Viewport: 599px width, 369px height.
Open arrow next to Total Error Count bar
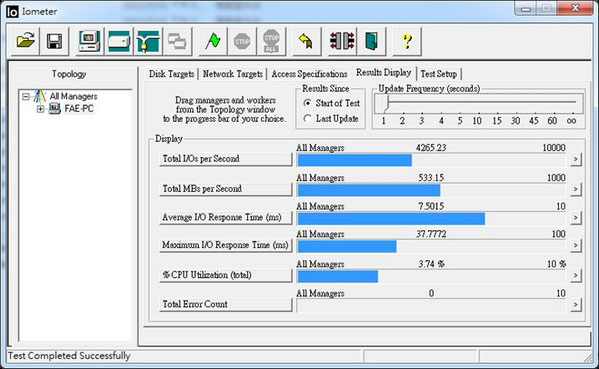[x=575, y=304]
